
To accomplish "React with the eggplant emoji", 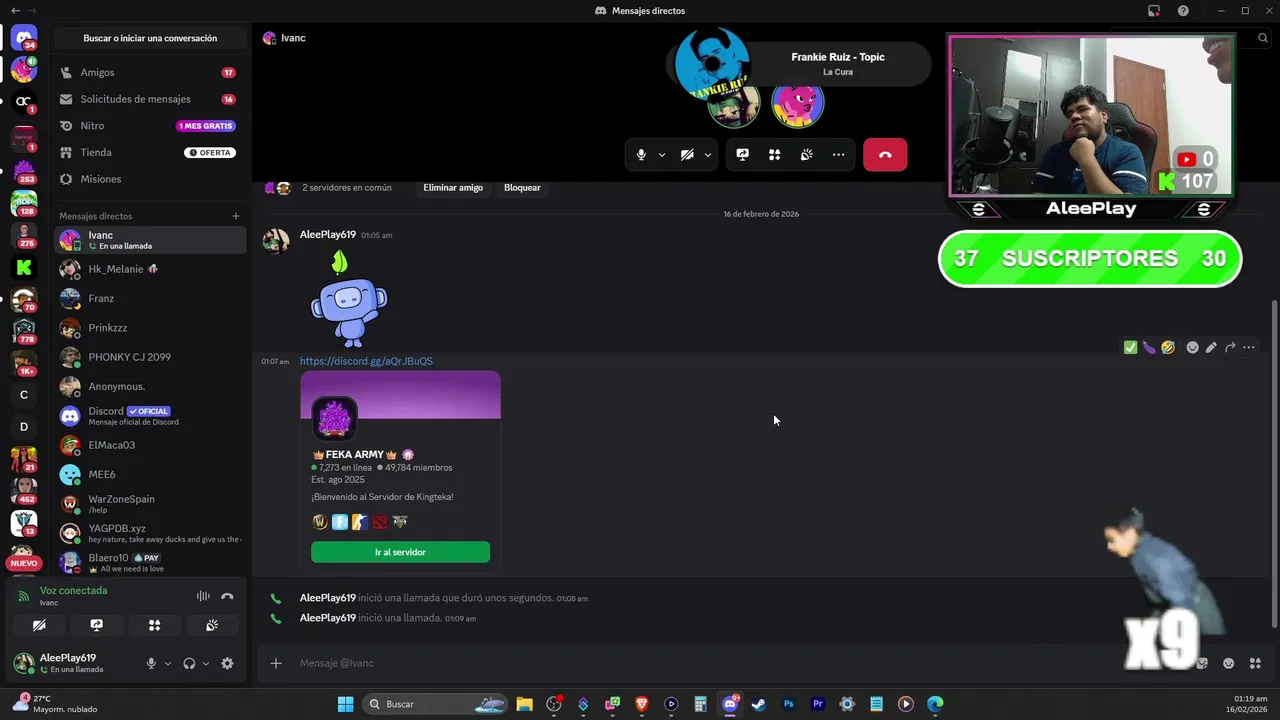I will 1149,348.
